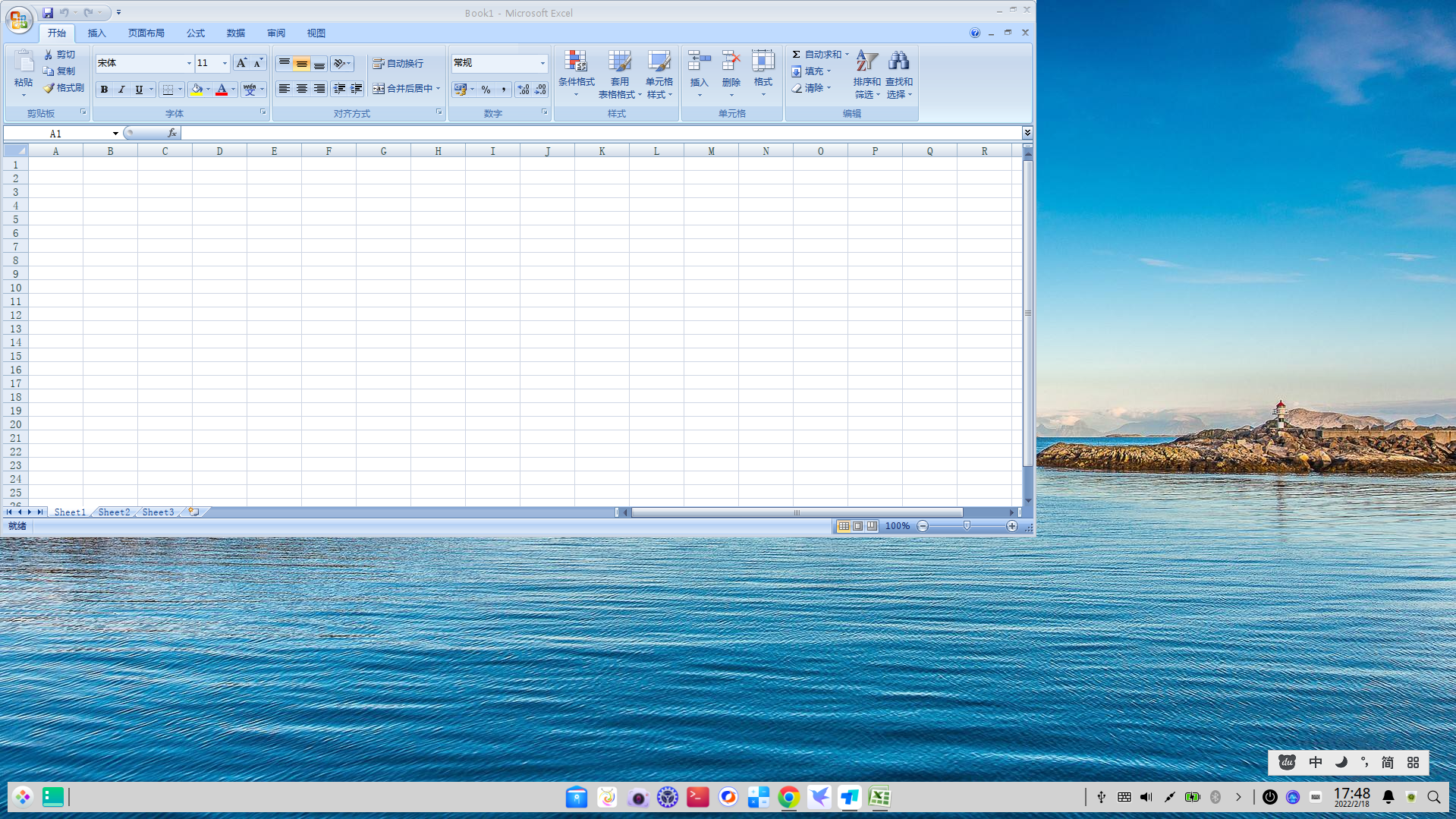Viewport: 1456px width, 819px height.
Task: Open Conditional Formatting (条件格式)
Action: (576, 74)
